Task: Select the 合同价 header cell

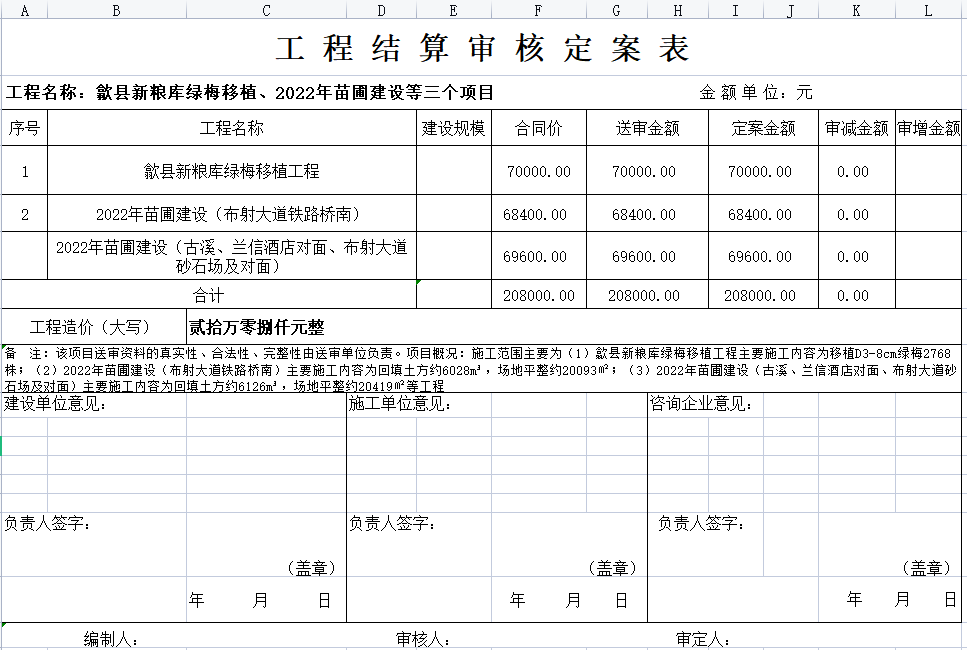Action: (538, 128)
